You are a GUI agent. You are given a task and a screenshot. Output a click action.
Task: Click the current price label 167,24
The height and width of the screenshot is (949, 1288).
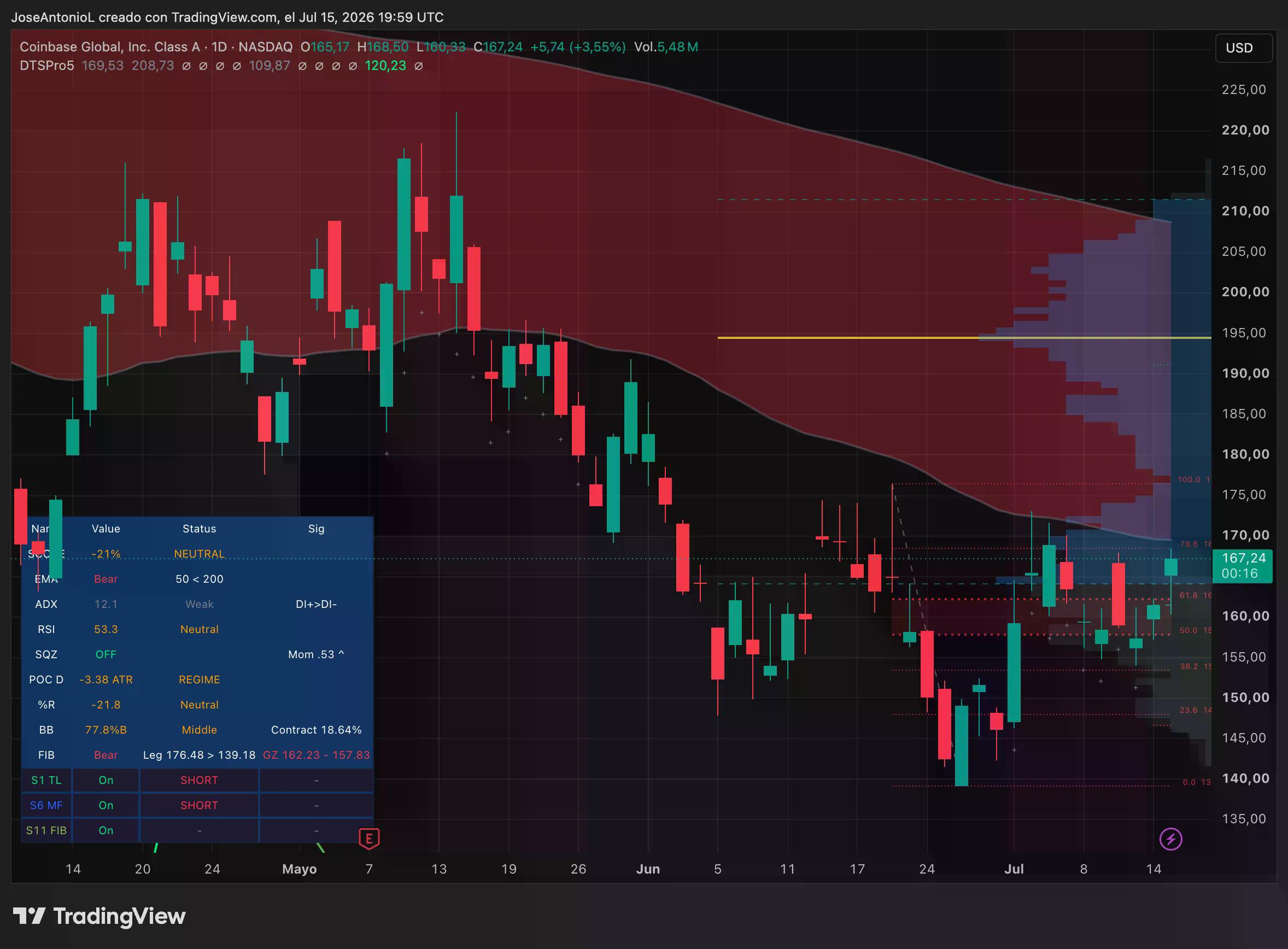[x=1243, y=558]
